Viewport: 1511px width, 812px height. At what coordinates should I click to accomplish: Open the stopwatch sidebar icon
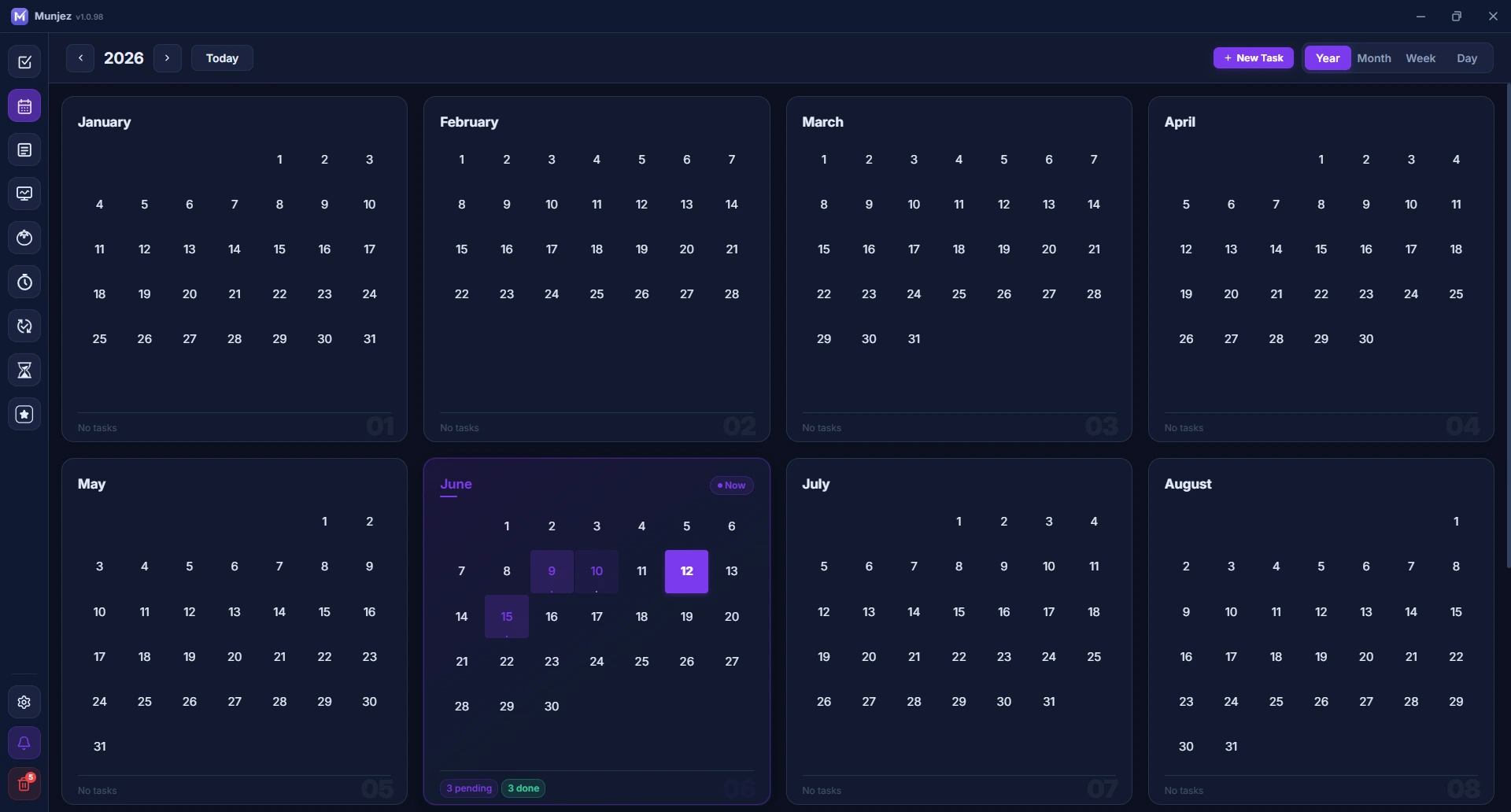pos(24,282)
